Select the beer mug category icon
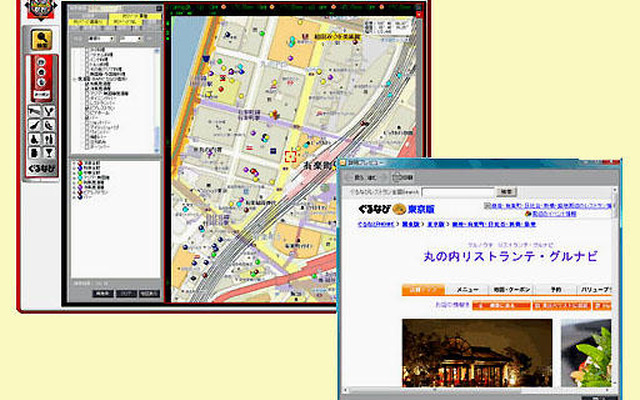The height and width of the screenshot is (400, 640). click(35, 153)
